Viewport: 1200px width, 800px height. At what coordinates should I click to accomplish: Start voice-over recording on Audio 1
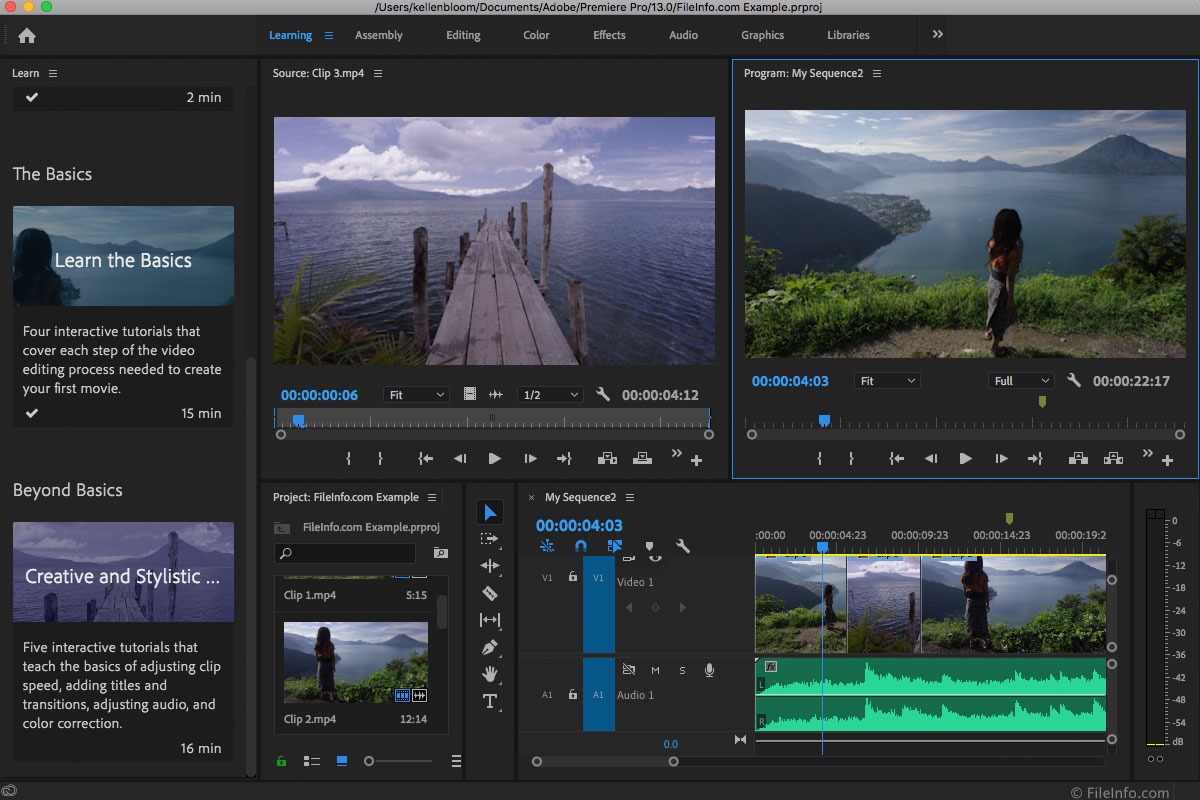(x=709, y=670)
